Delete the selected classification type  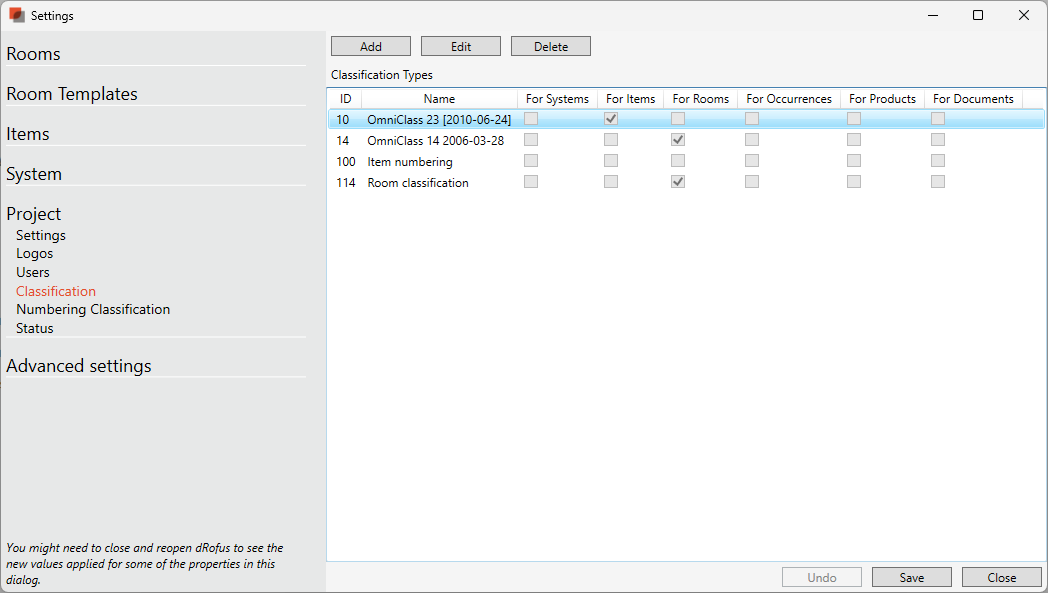[550, 47]
